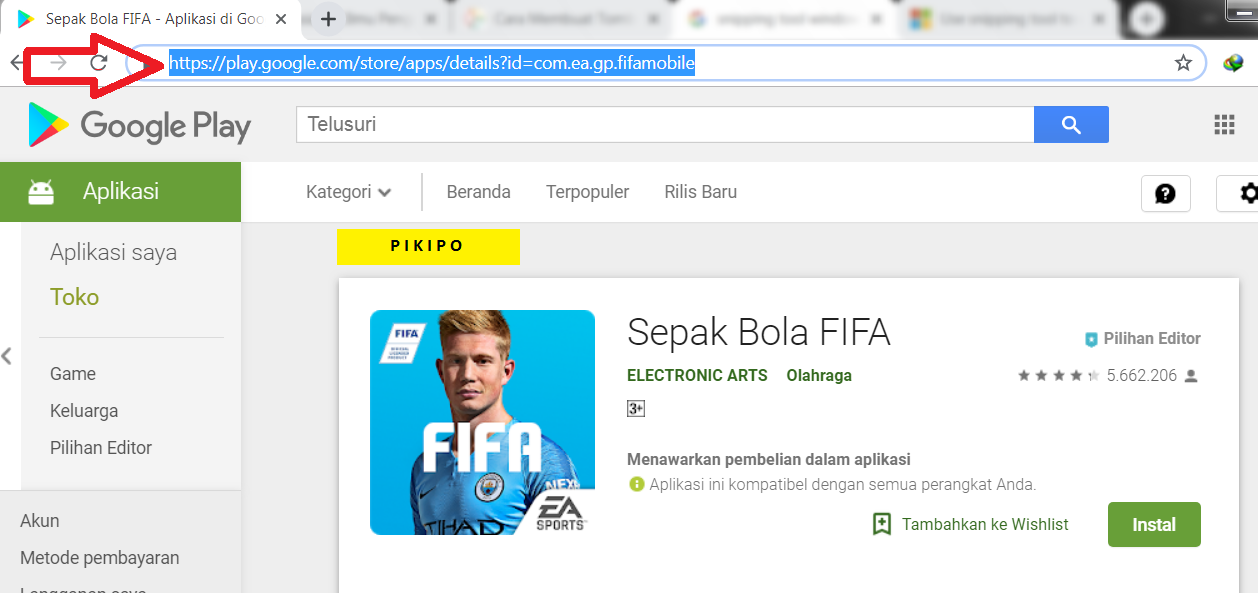This screenshot has width=1258, height=593.
Task: Click the yellow PIKIPO banner
Action: (x=428, y=247)
